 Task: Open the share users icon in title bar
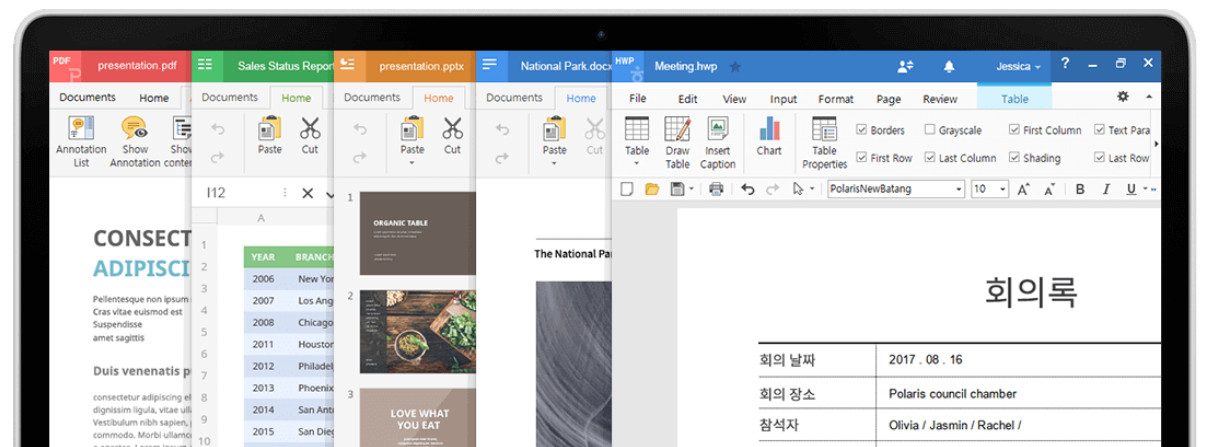click(x=906, y=66)
